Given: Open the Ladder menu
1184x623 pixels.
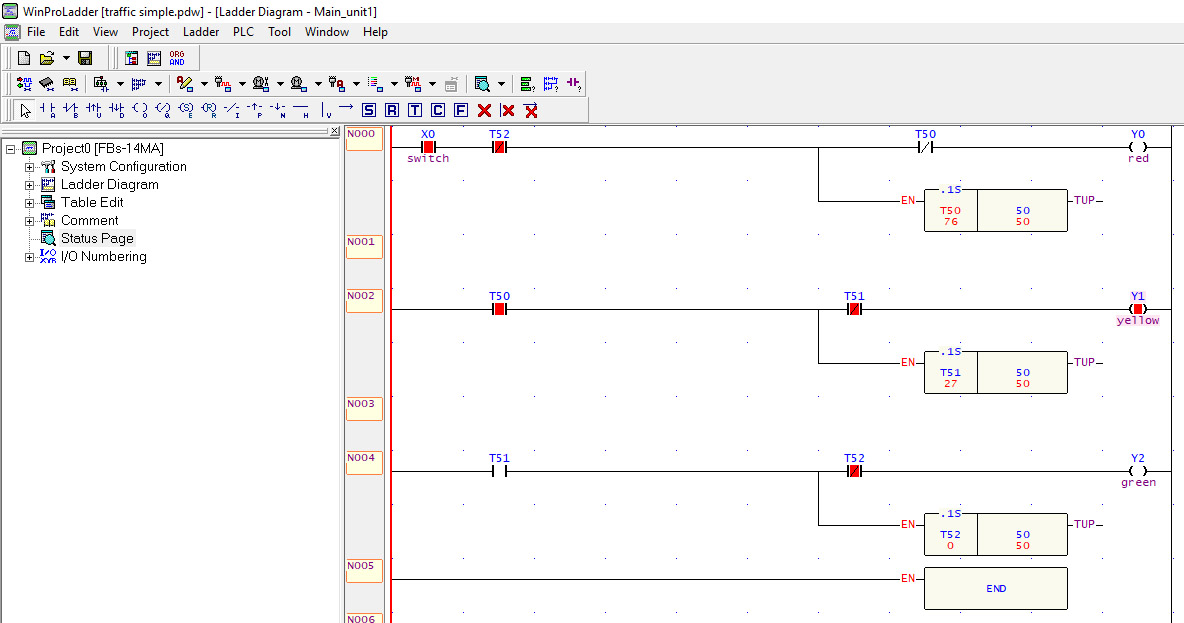Looking at the screenshot, I should [201, 31].
